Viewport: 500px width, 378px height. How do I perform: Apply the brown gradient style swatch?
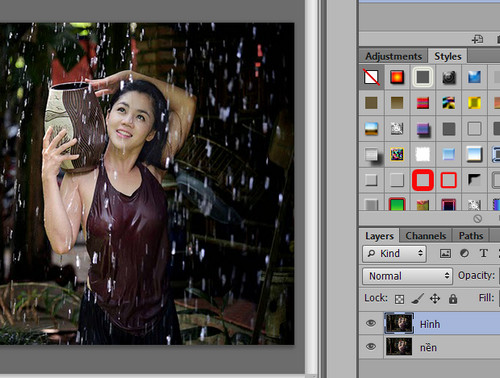(397, 103)
